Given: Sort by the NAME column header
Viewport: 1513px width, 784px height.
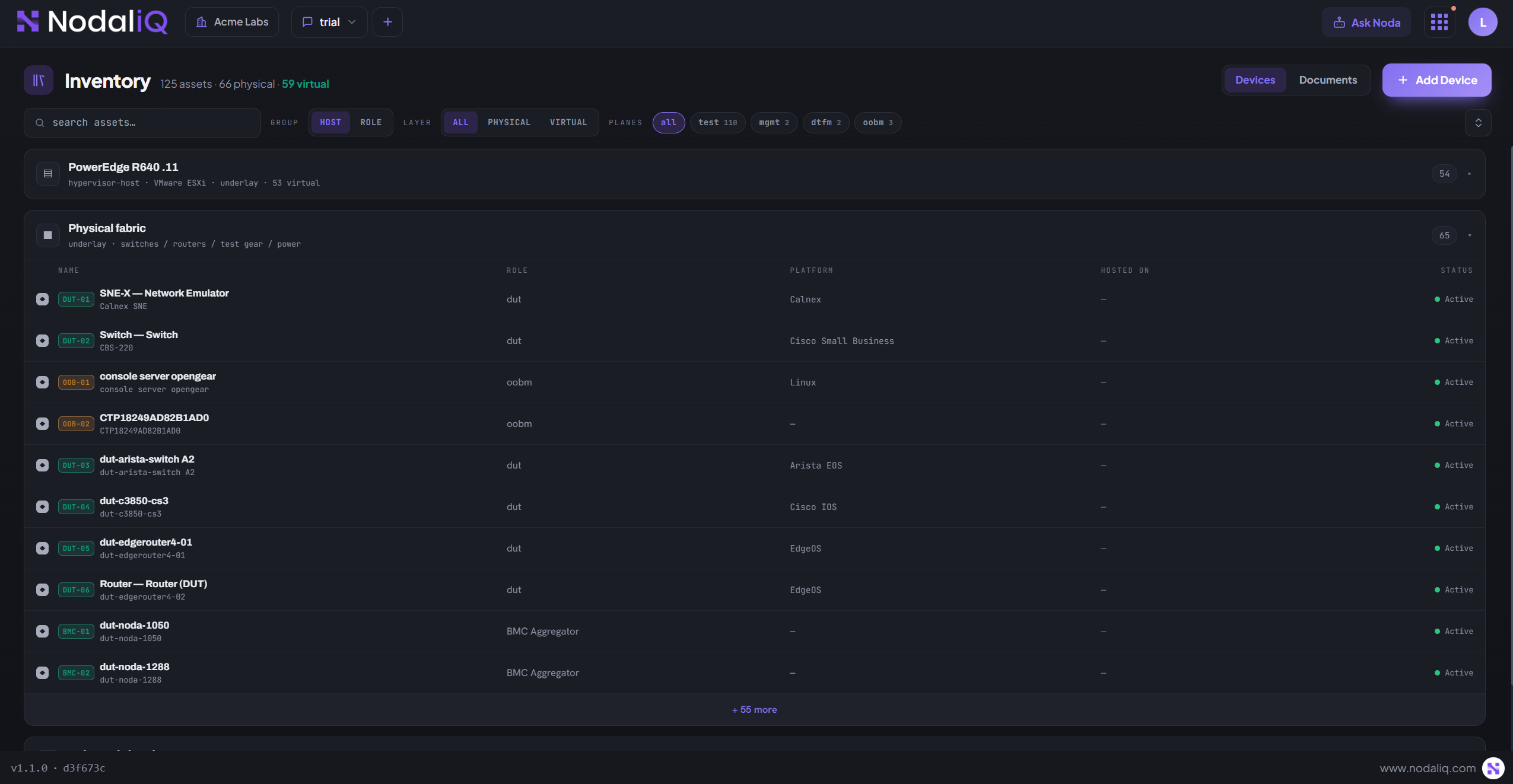Looking at the screenshot, I should pyautogui.click(x=68, y=270).
